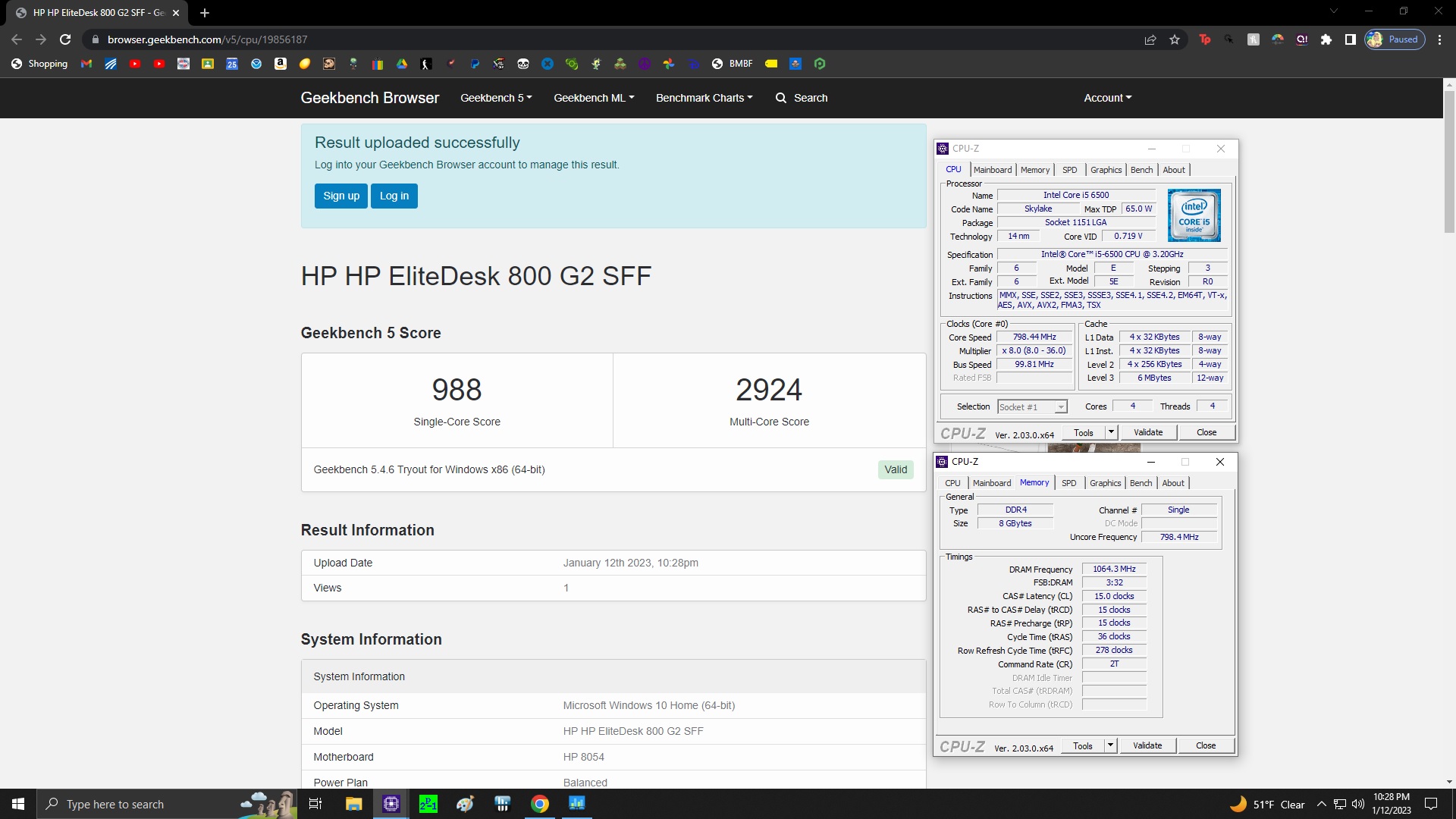The height and width of the screenshot is (819, 1456).
Task: Click the taskbar search box
Action: coord(167,804)
